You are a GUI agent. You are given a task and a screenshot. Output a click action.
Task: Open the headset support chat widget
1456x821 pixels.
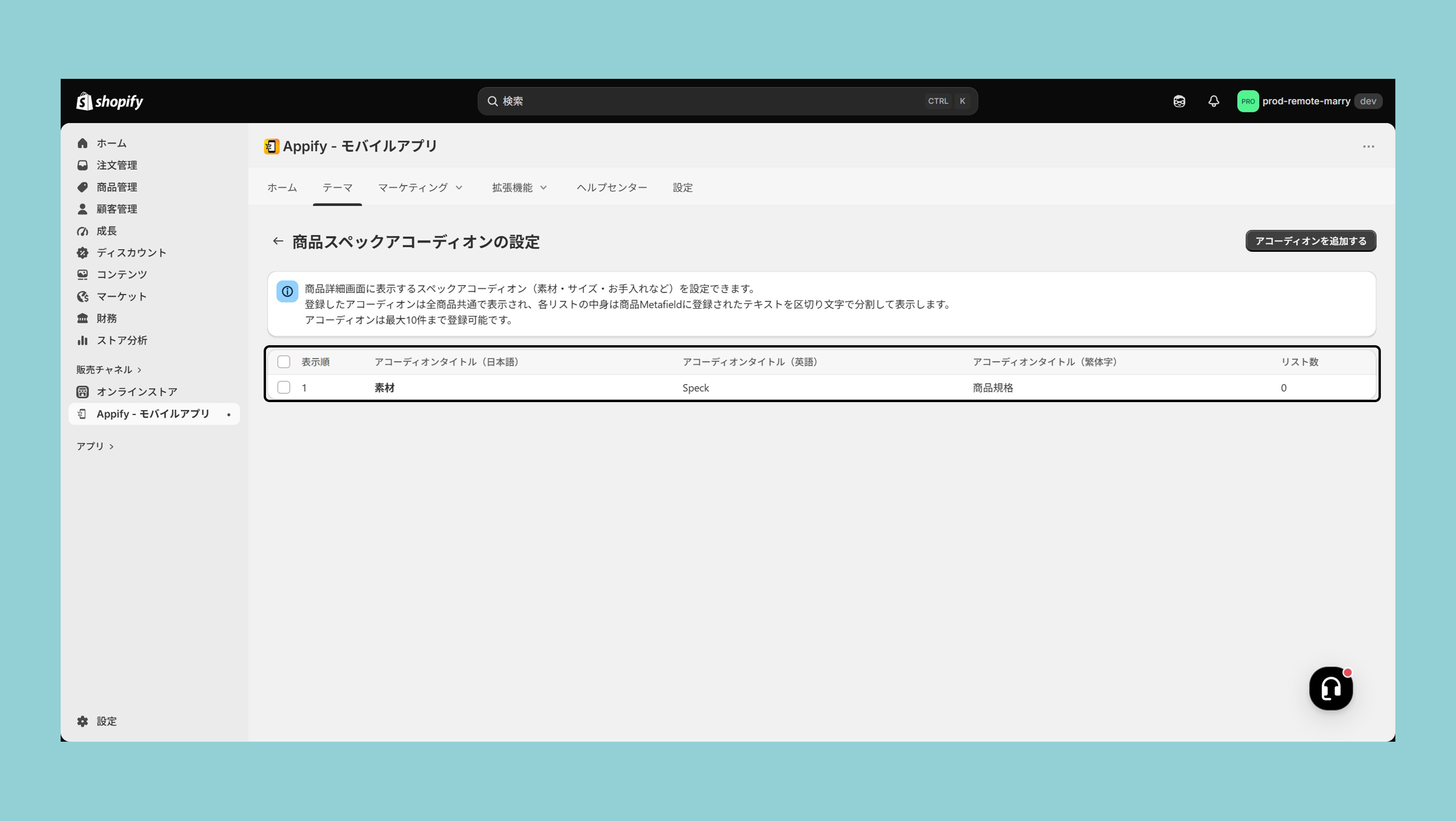(x=1330, y=688)
